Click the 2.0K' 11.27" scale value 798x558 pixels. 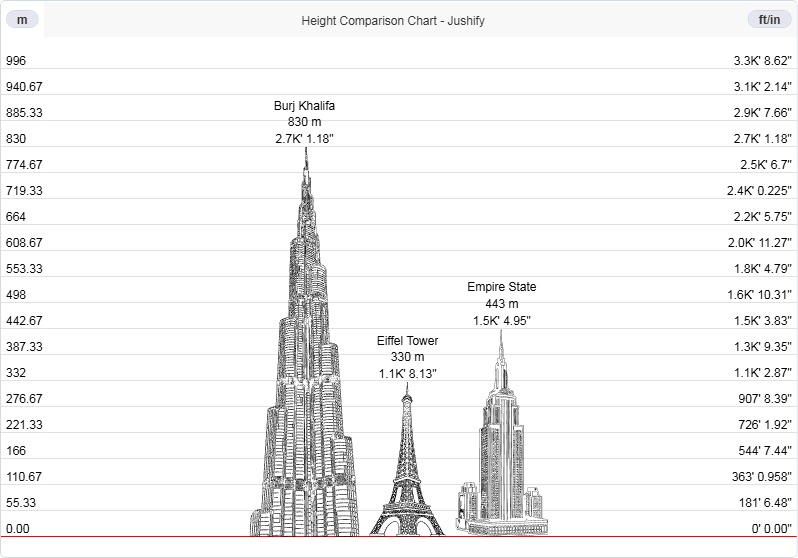(x=760, y=242)
